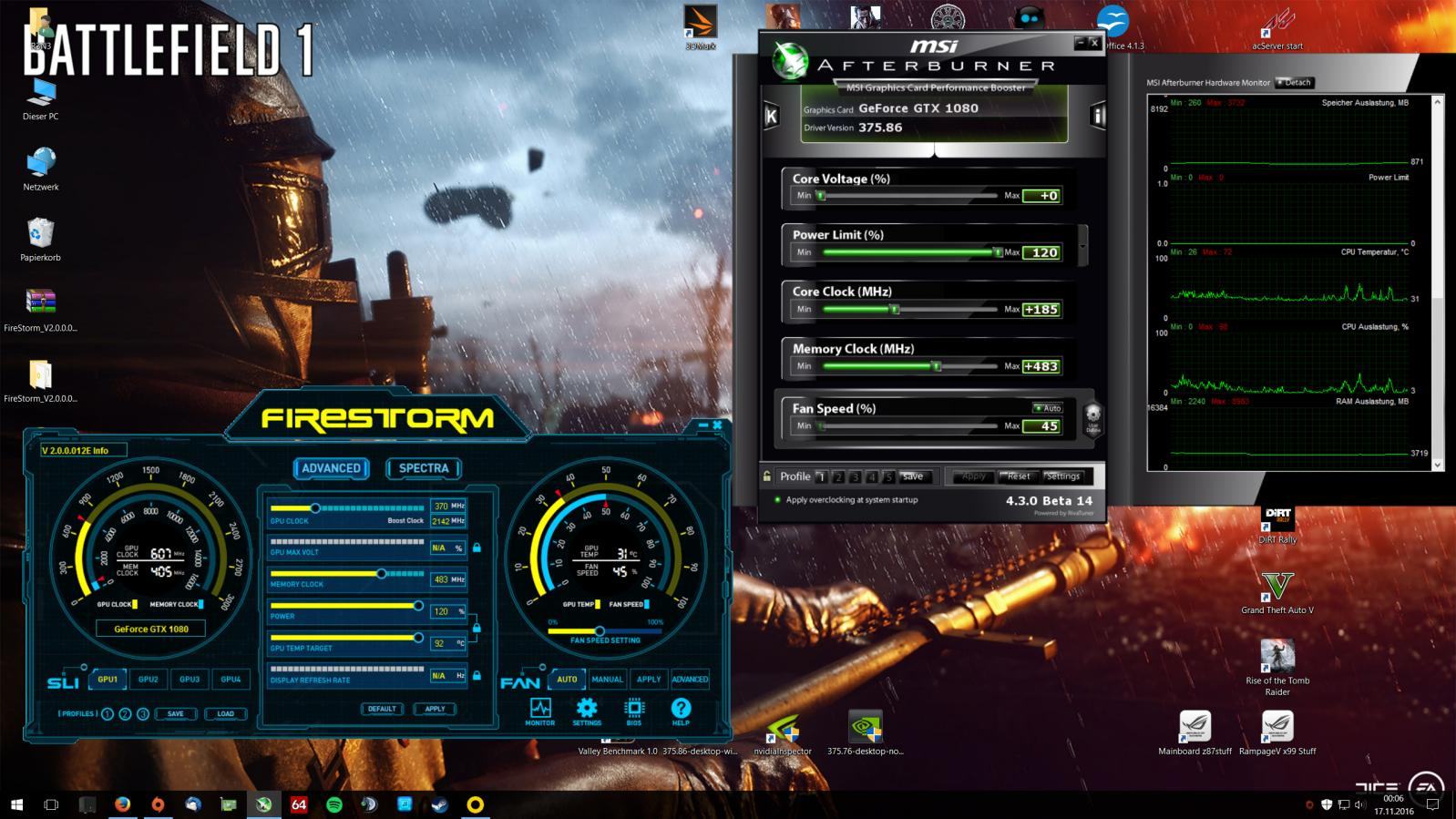1456x819 pixels.
Task: Click Detach in Afterburner Hardware Monitor
Action: click(x=1294, y=82)
